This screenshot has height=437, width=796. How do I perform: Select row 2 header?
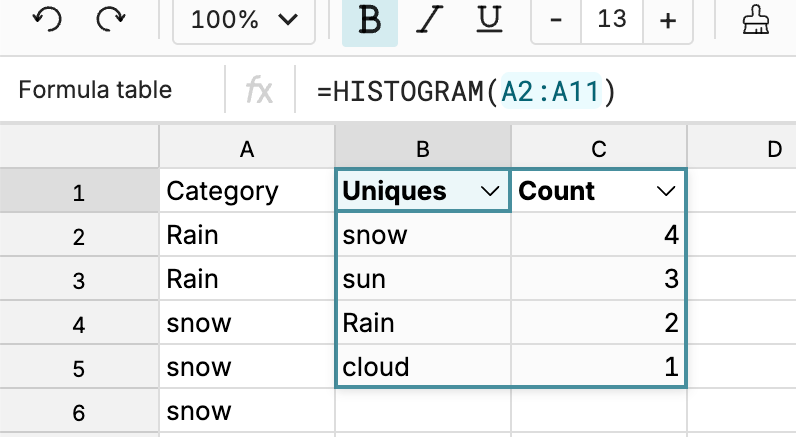pyautogui.click(x=79, y=236)
